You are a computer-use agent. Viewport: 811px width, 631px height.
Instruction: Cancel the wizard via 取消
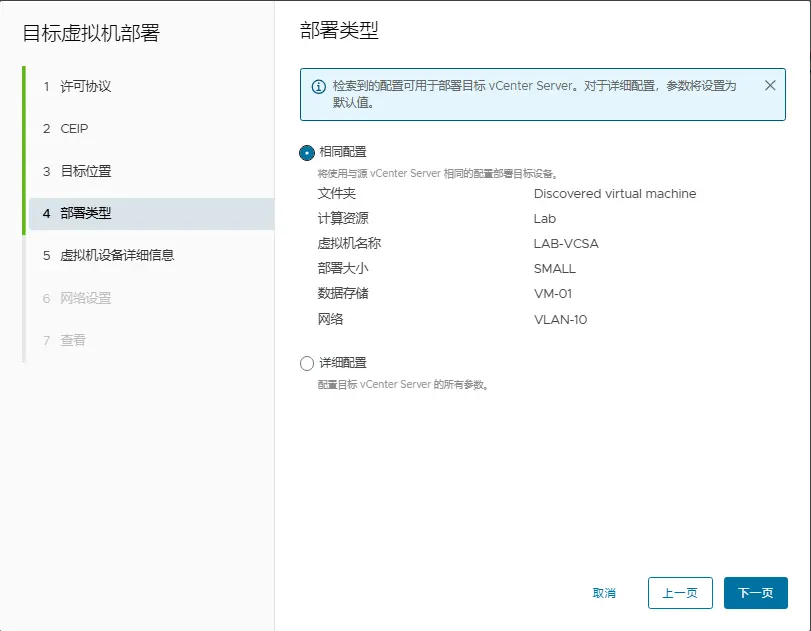pyautogui.click(x=604, y=593)
